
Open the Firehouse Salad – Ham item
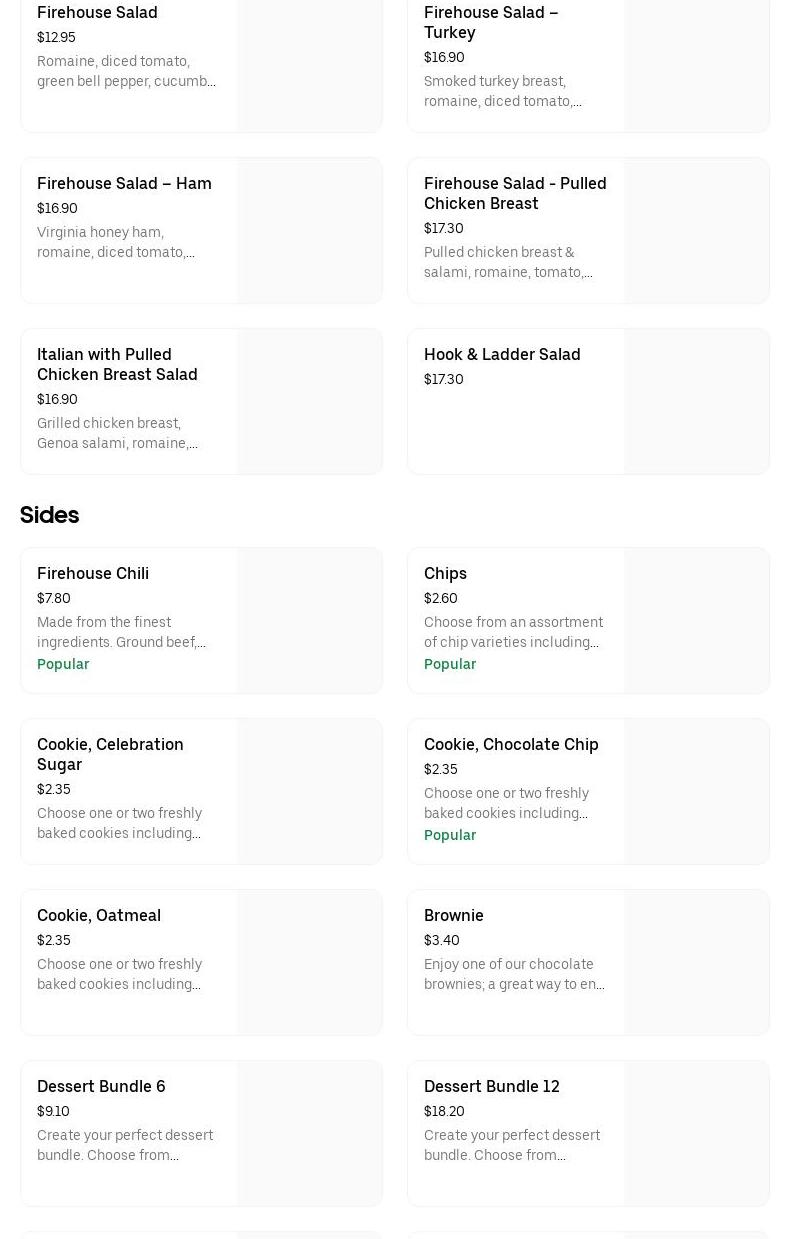(124, 184)
